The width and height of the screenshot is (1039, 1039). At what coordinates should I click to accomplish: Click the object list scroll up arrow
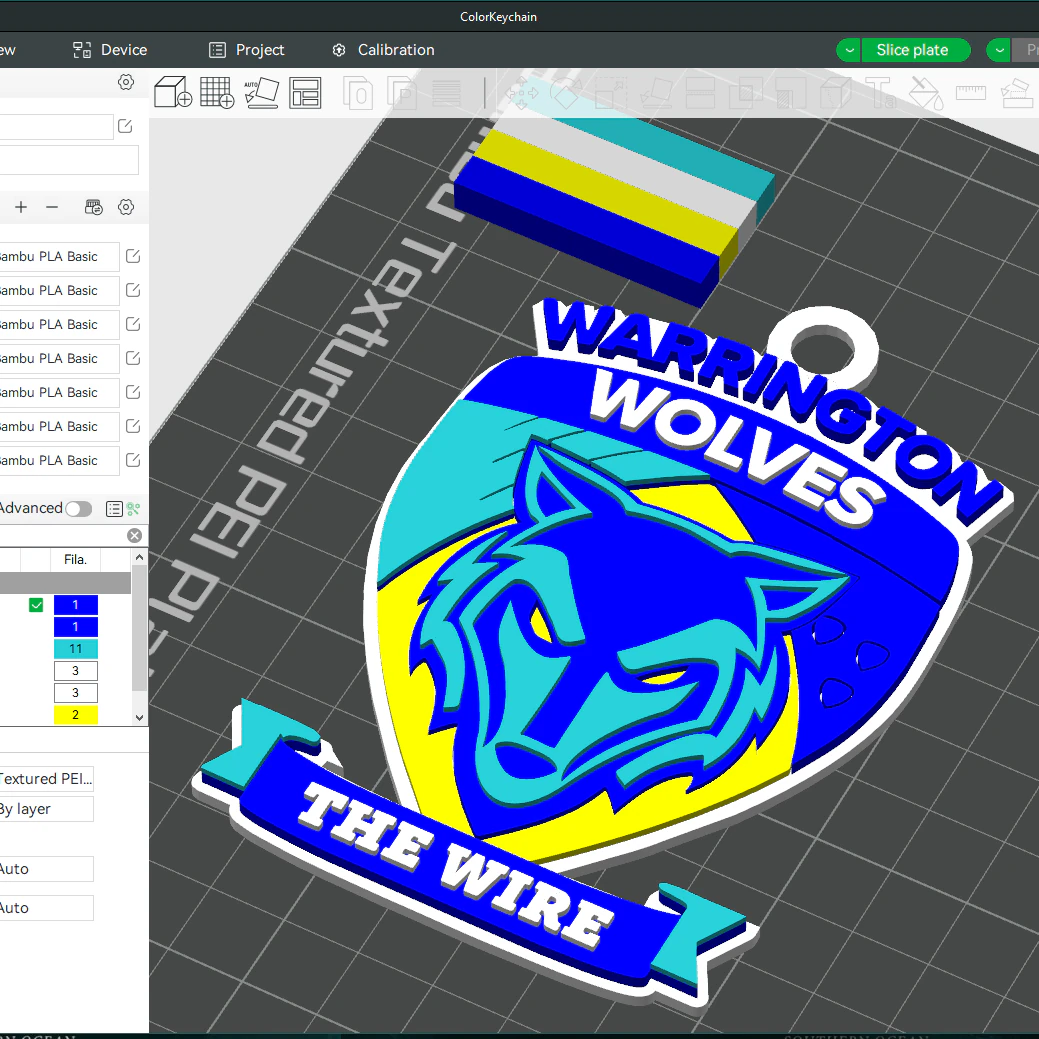pyautogui.click(x=139, y=558)
